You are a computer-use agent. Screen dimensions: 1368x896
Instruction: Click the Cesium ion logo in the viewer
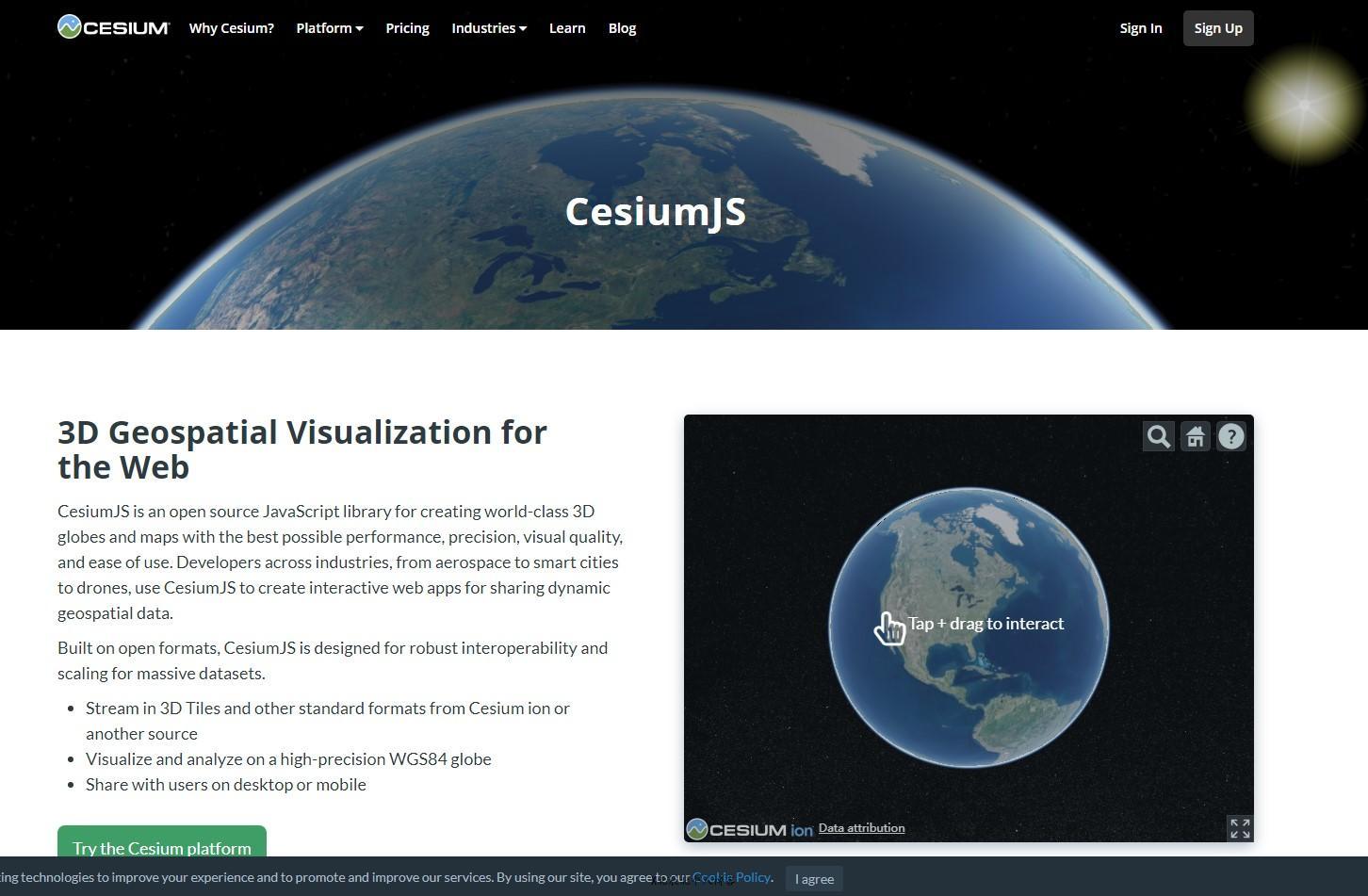pyautogui.click(x=750, y=829)
